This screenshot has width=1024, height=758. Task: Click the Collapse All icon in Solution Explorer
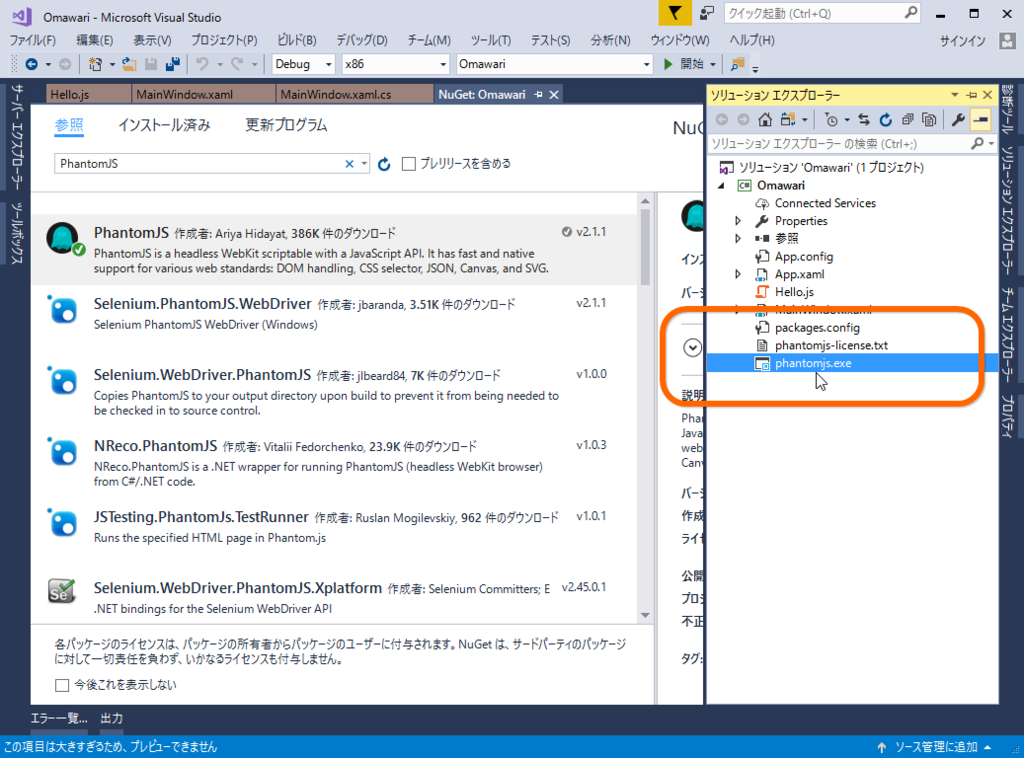pos(907,119)
